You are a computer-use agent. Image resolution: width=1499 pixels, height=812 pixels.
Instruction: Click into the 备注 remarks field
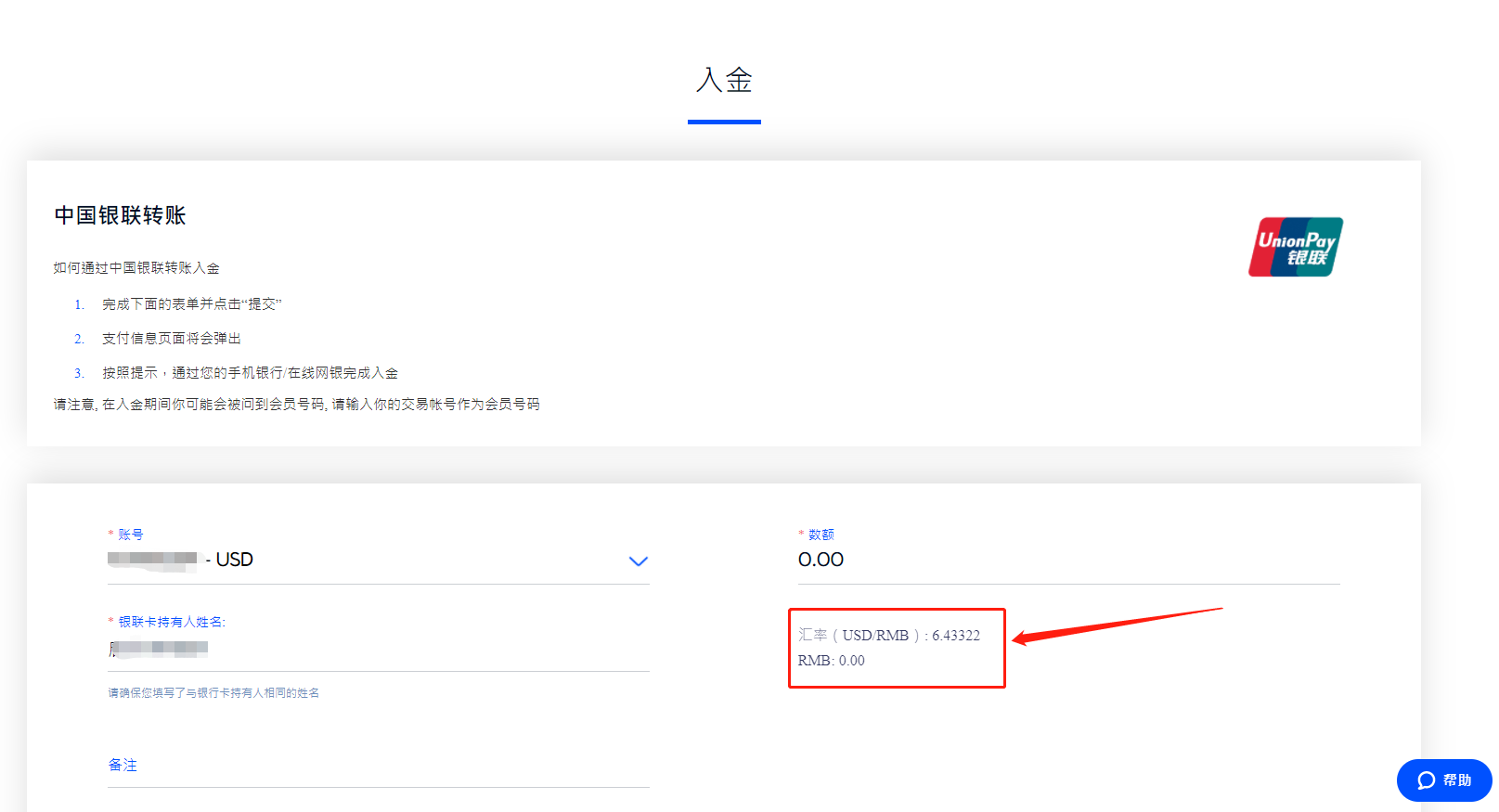[371, 766]
